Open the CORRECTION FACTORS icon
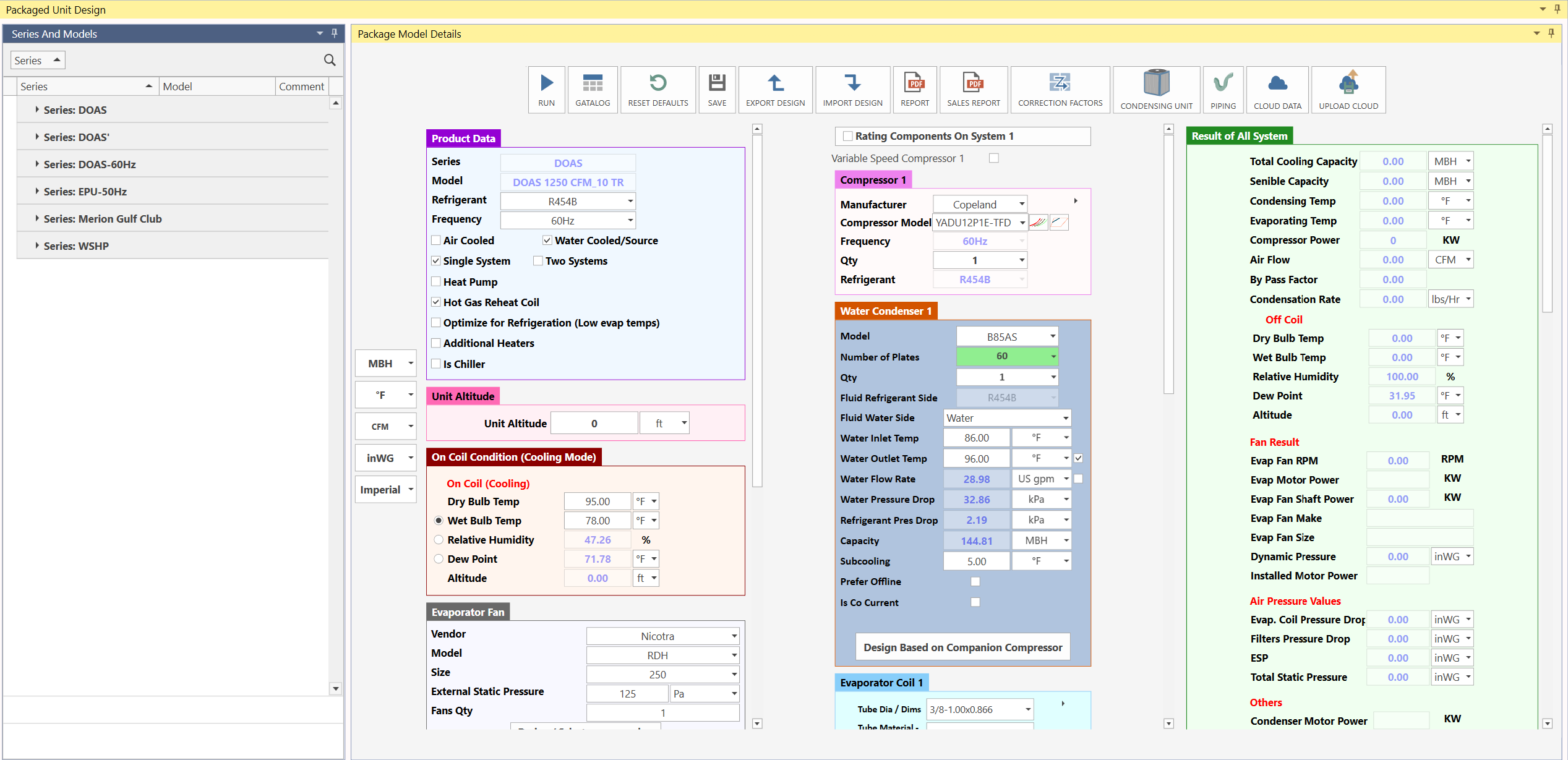 (x=1060, y=90)
